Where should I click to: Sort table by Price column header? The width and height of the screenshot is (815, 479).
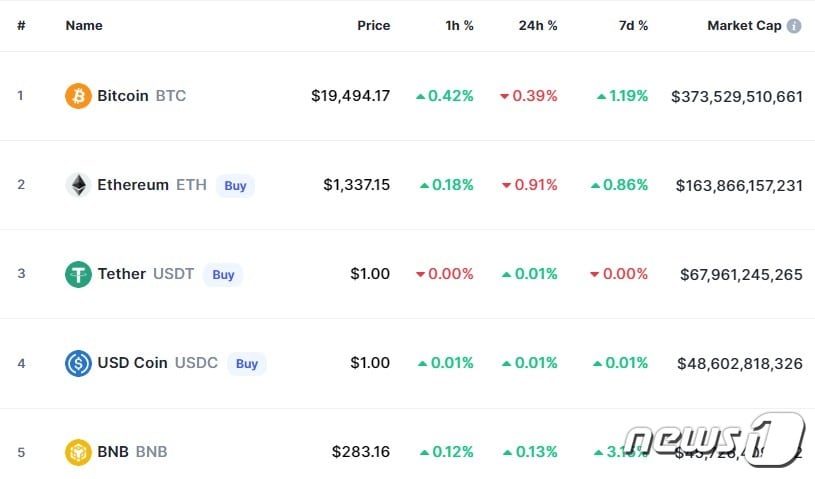pyautogui.click(x=373, y=26)
